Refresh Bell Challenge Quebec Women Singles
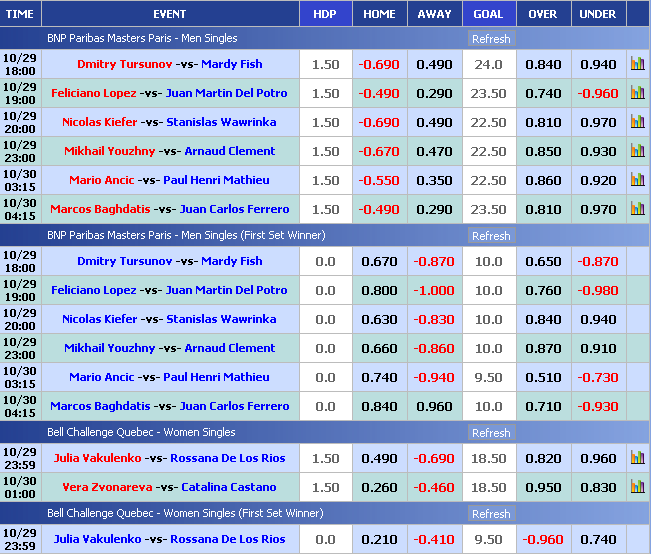Image resolution: width=651 pixels, height=554 pixels. click(x=490, y=433)
